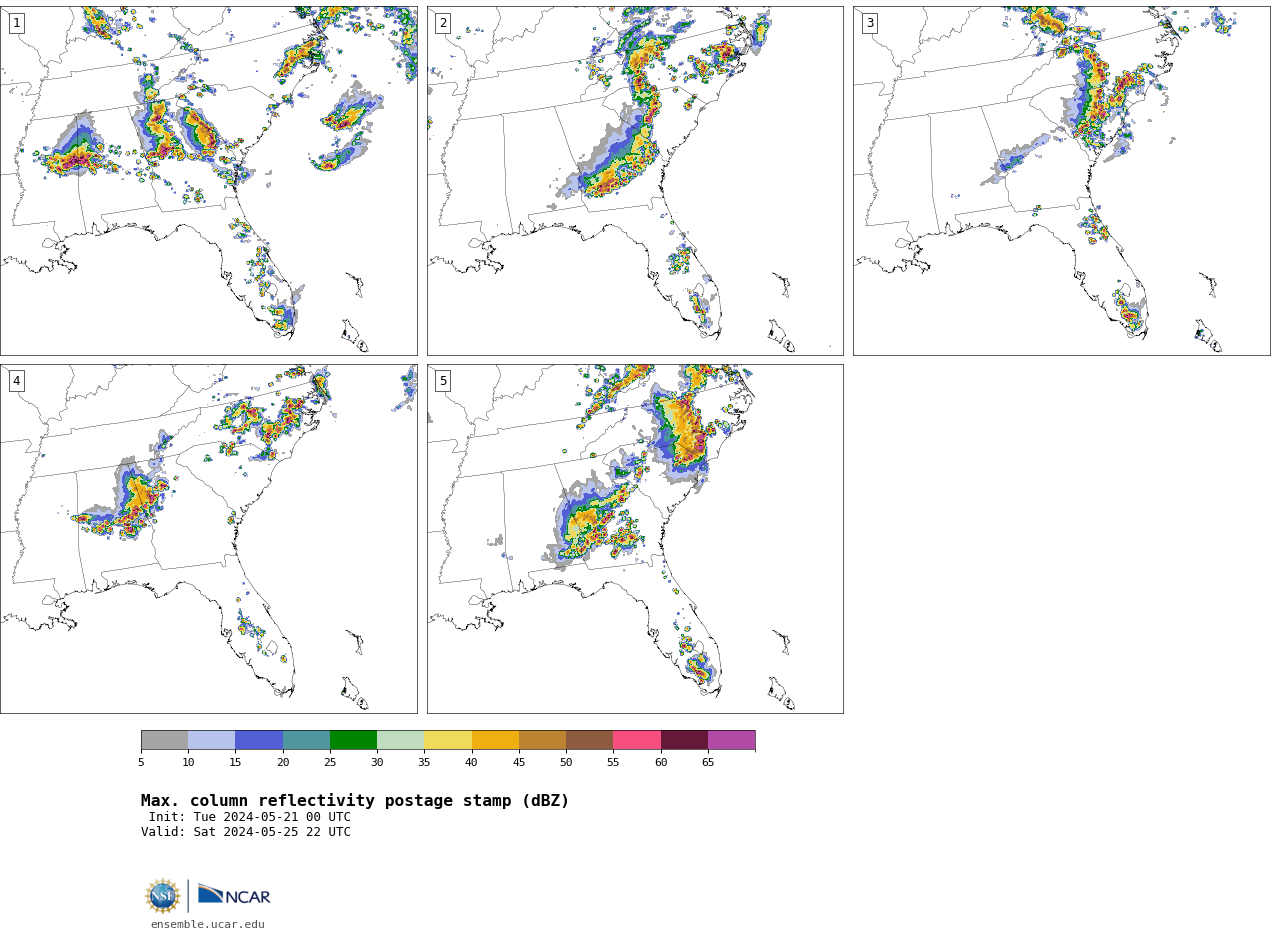1280x936 pixels.
Task: Click the Valid: Sat 2024-05-25 22 UTC text
Action: point(246,832)
